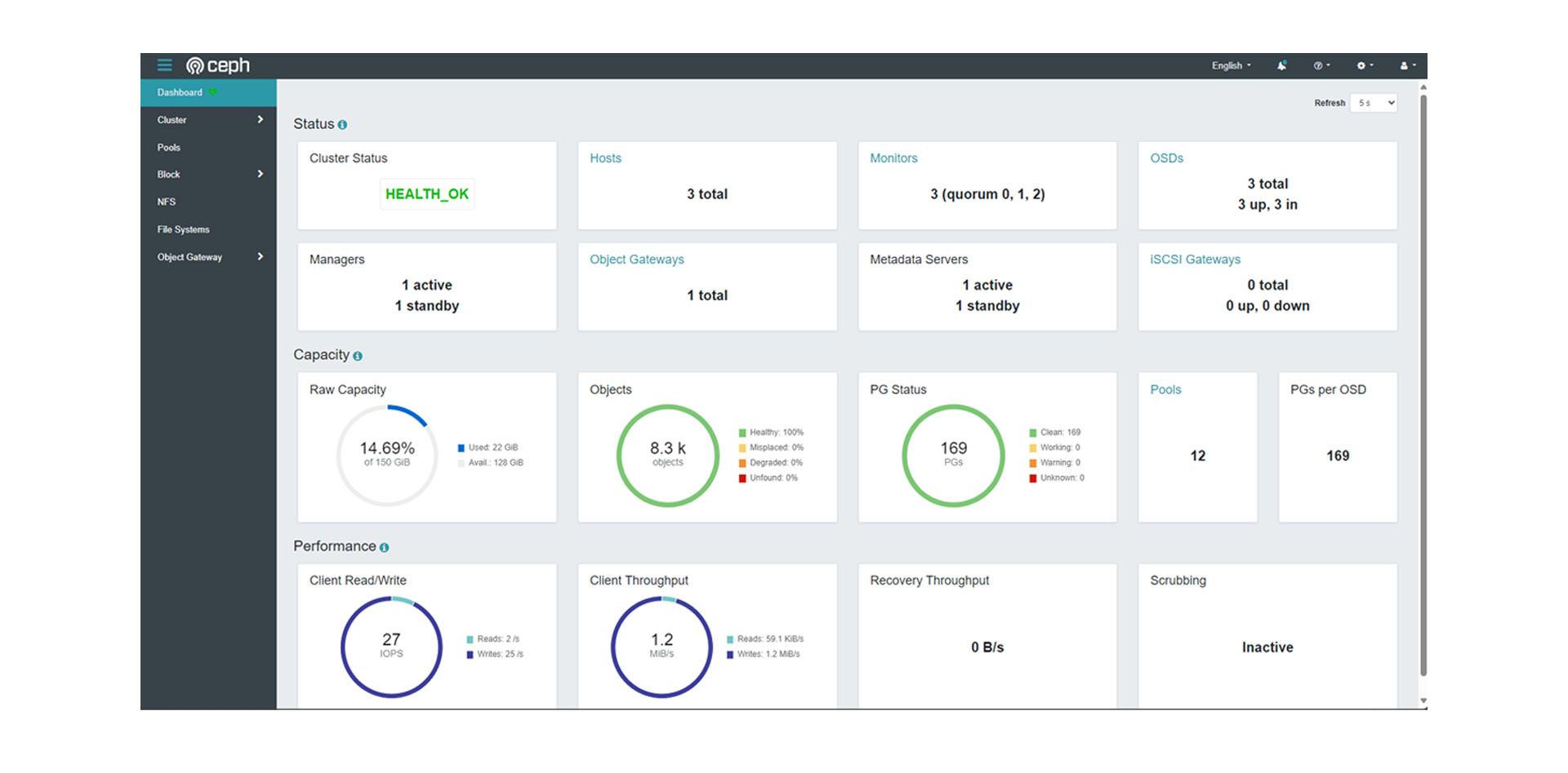The width and height of the screenshot is (1568, 773).
Task: Open the English language dropdown
Action: tap(1231, 65)
